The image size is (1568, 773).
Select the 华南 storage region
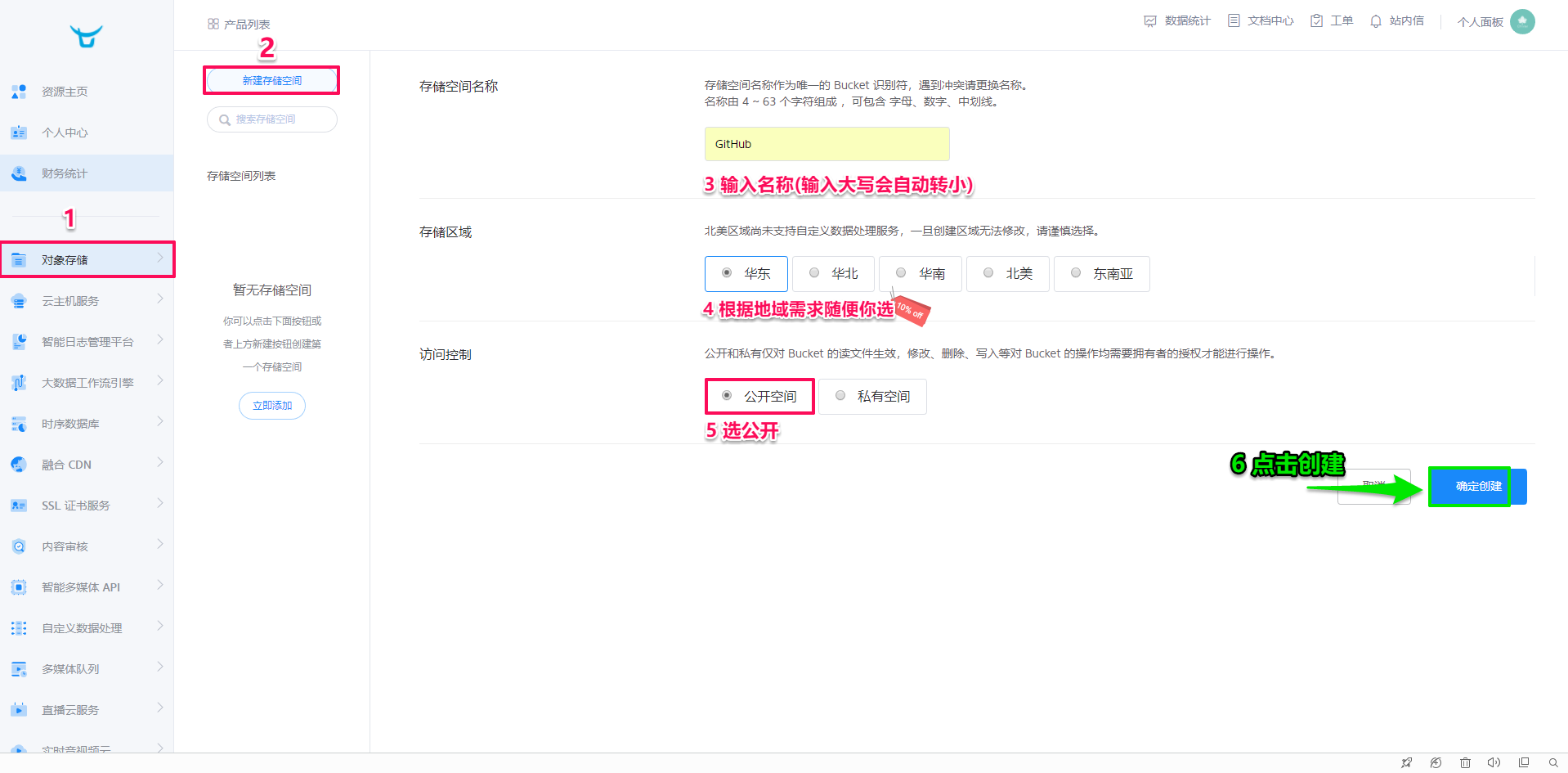click(921, 274)
